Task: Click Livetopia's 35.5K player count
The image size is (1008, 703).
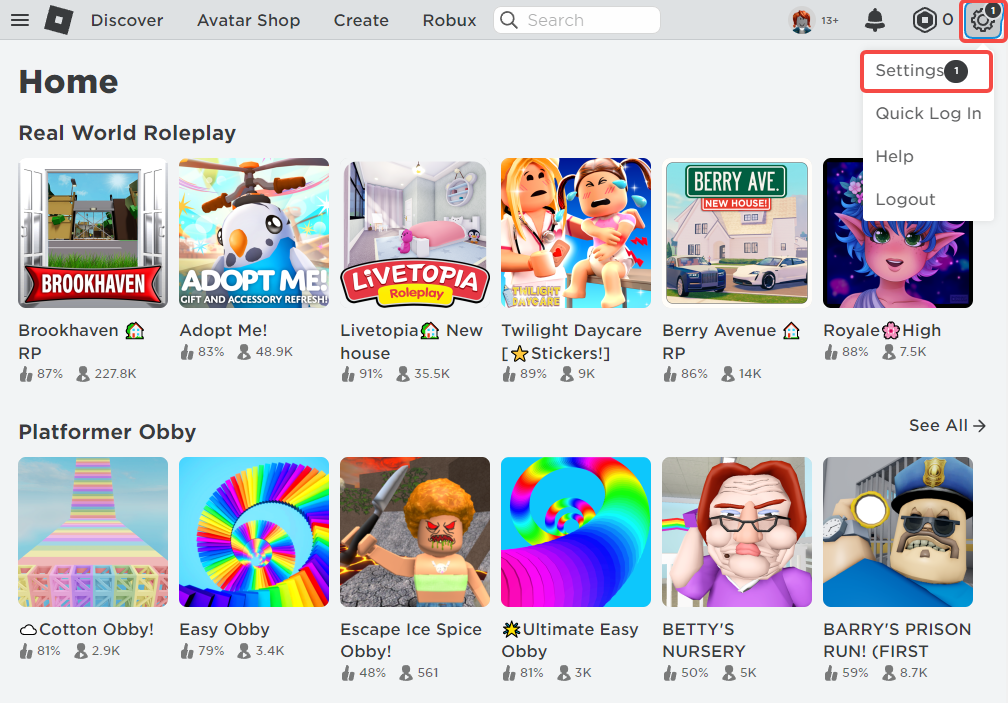Action: point(422,373)
